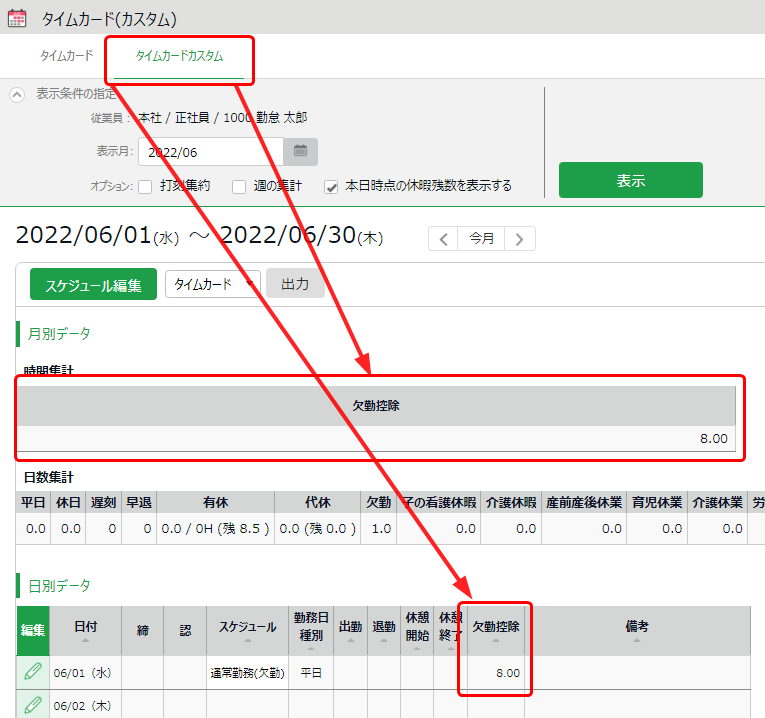The height and width of the screenshot is (718, 765).
Task: Sort by the 欠勤控除 column header
Action: [495, 630]
